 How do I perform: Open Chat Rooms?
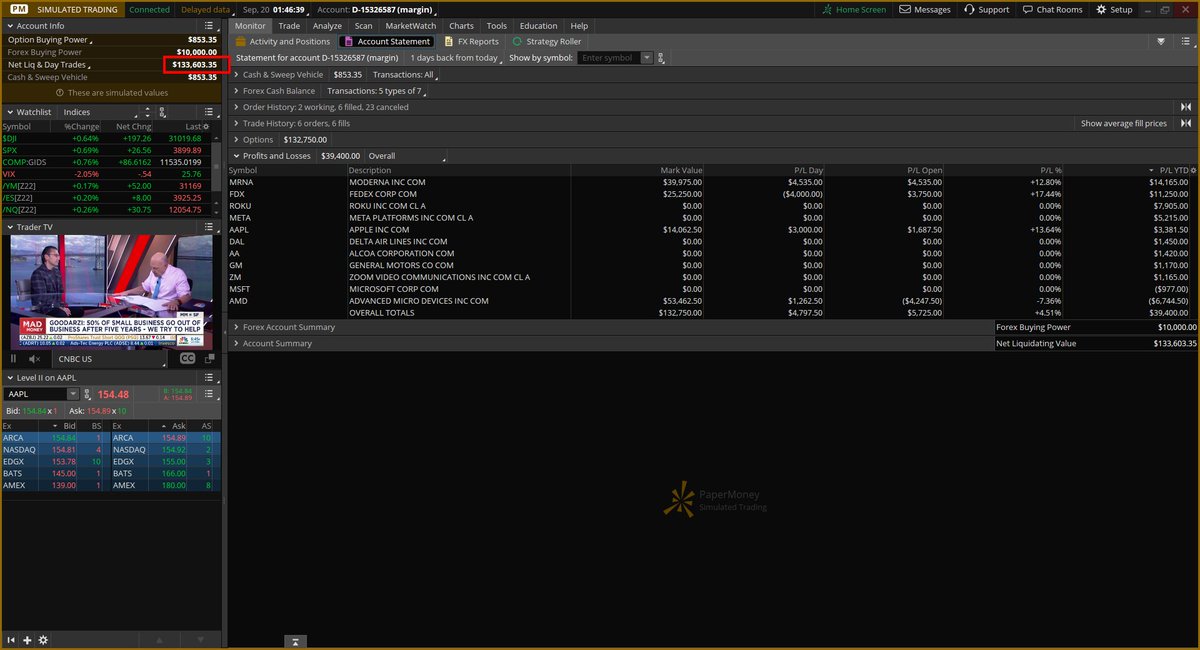pyautogui.click(x=1052, y=9)
